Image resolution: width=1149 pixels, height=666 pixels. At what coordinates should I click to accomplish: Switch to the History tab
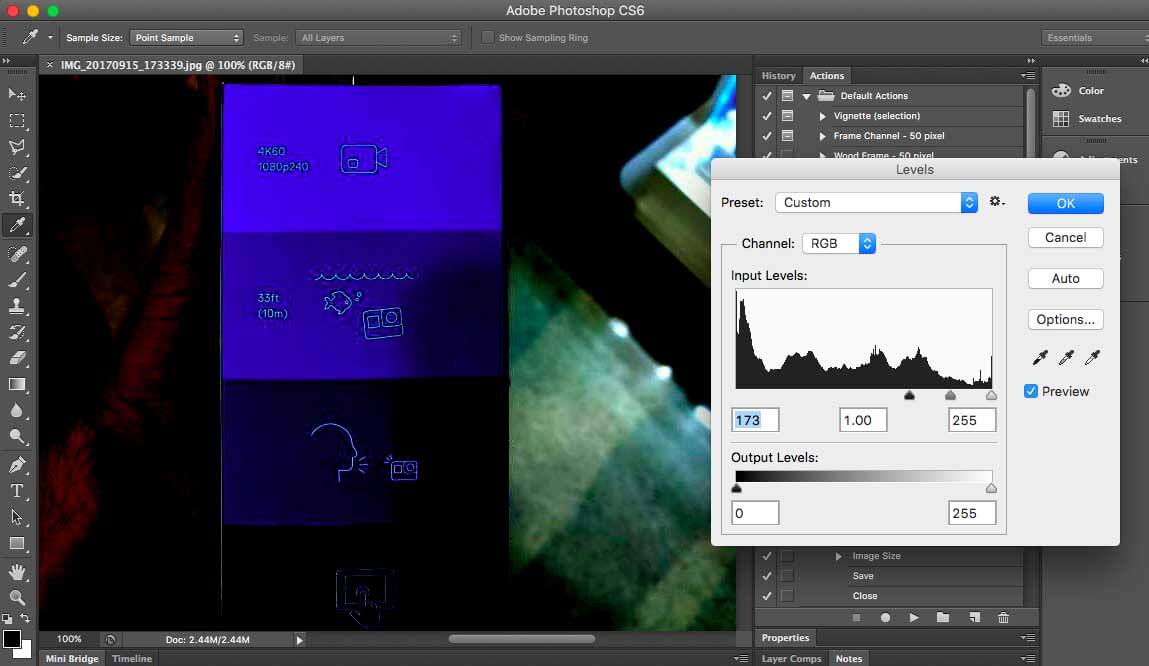coord(778,75)
